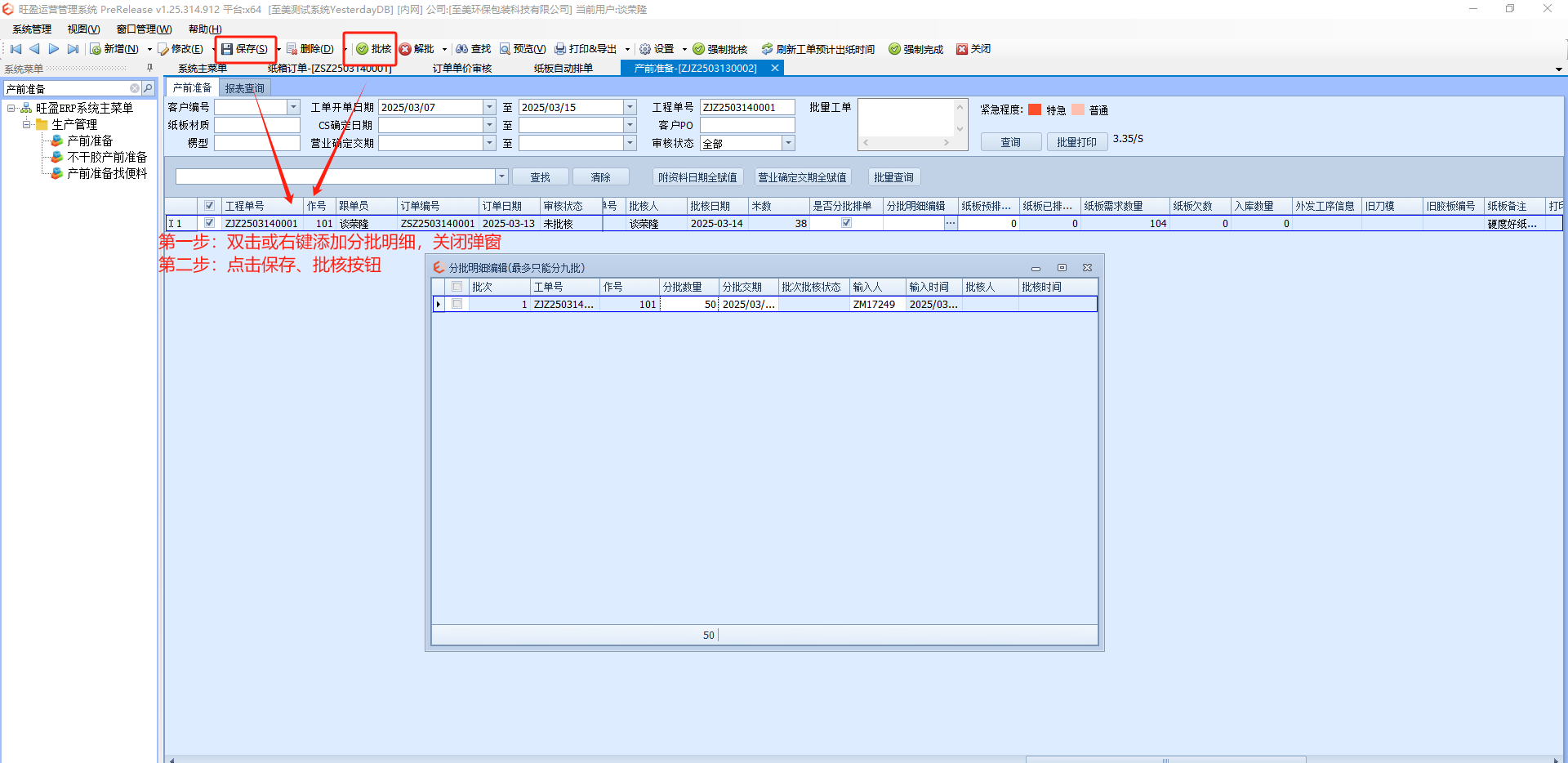Image resolution: width=1568 pixels, height=763 pixels.
Task: Click 附资料日期全赋值 button
Action: pos(697,177)
